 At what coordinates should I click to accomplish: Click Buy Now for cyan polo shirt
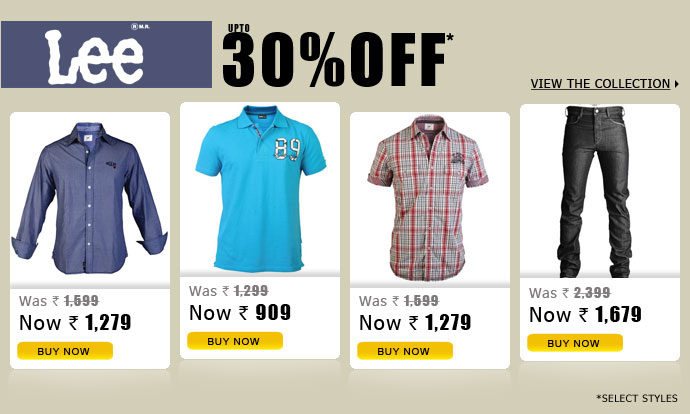coord(235,341)
